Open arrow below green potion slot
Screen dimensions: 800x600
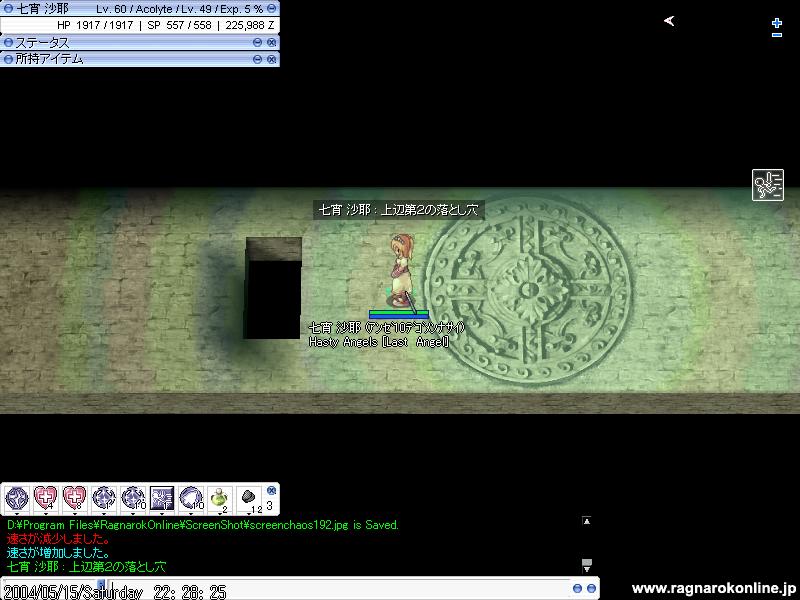point(220,513)
